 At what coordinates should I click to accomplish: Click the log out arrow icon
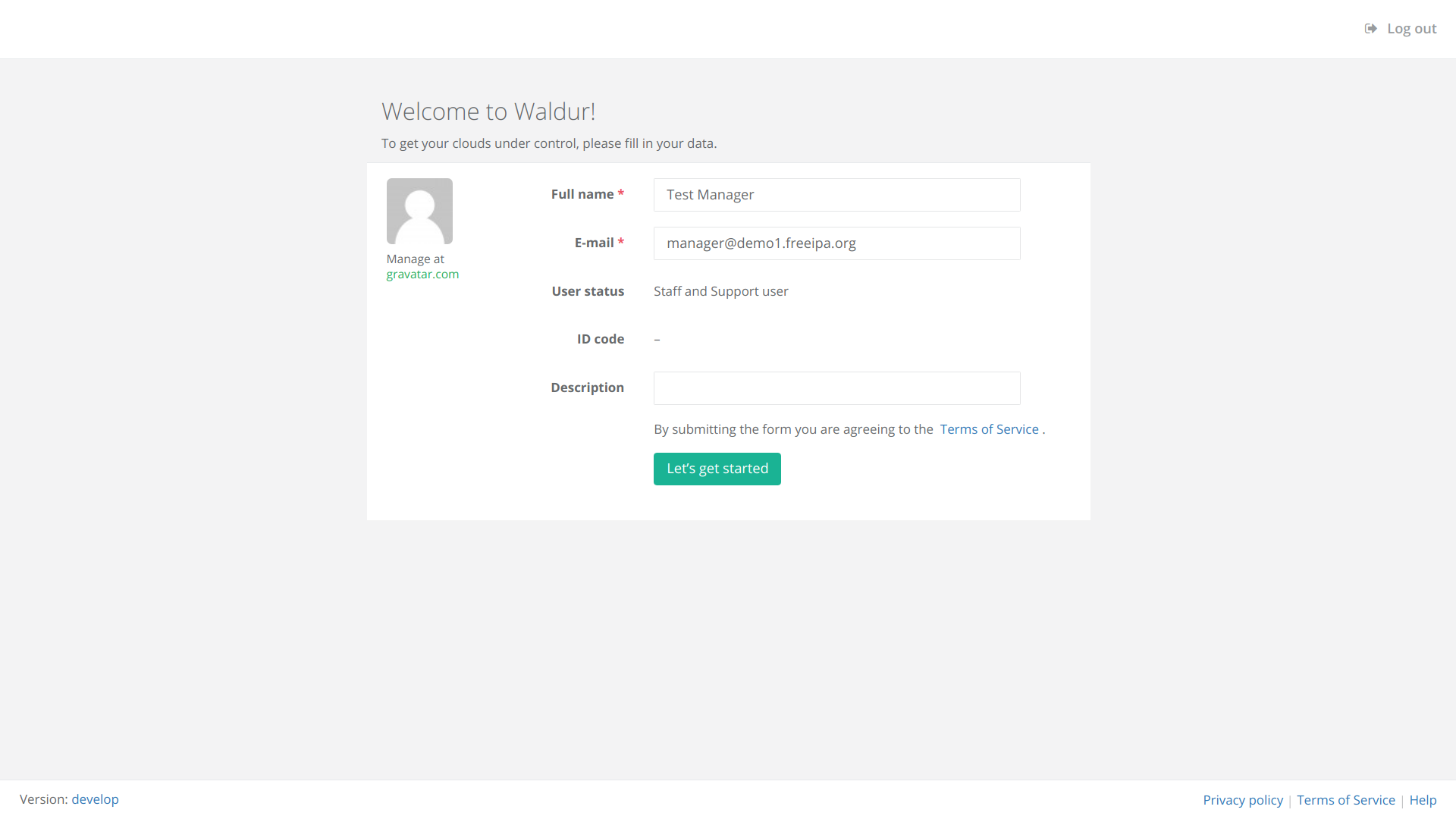coord(1370,29)
